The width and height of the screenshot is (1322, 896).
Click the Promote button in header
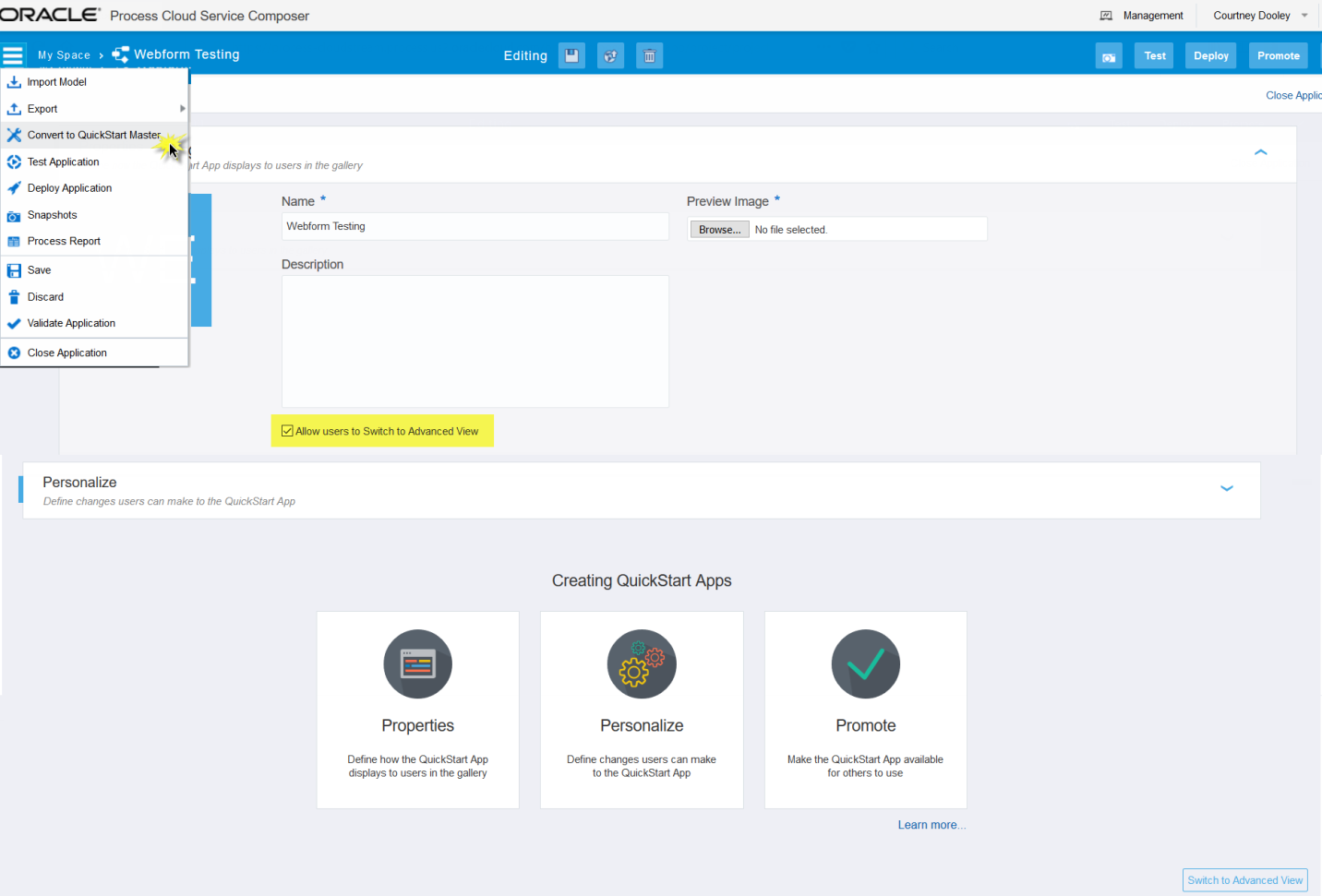tap(1279, 55)
